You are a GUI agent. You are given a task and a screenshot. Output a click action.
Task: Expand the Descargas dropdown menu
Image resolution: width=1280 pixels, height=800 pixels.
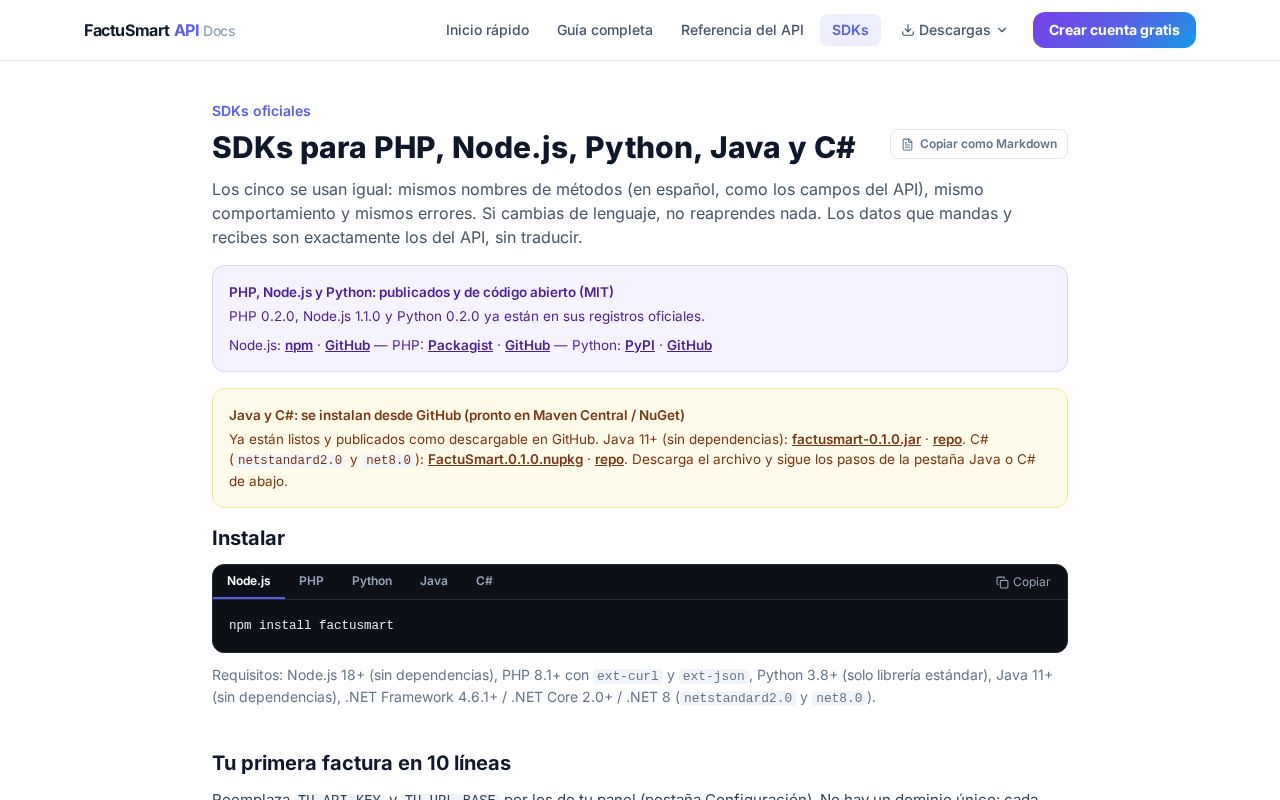[954, 30]
